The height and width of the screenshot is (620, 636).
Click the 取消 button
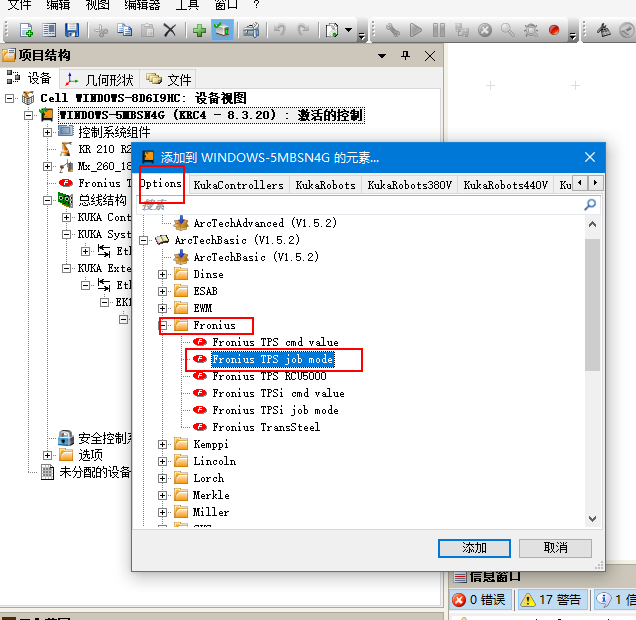[555, 548]
